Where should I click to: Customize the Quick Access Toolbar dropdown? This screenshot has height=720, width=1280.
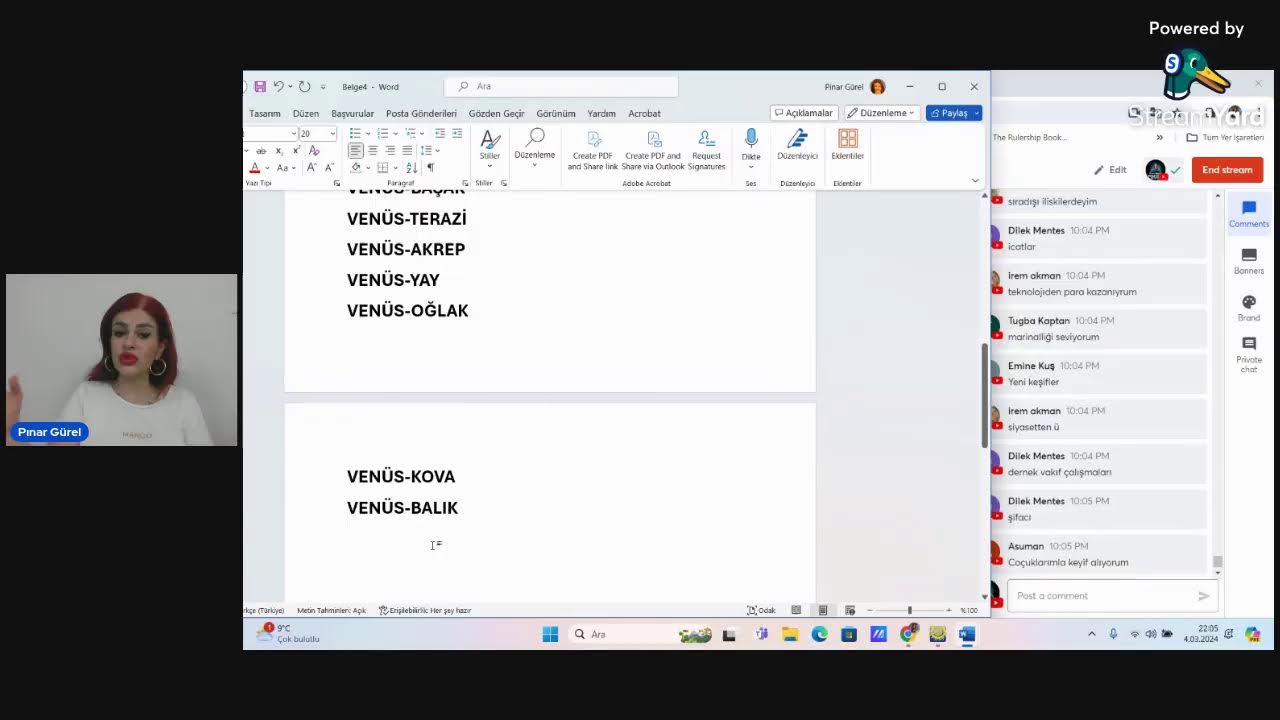[323, 87]
